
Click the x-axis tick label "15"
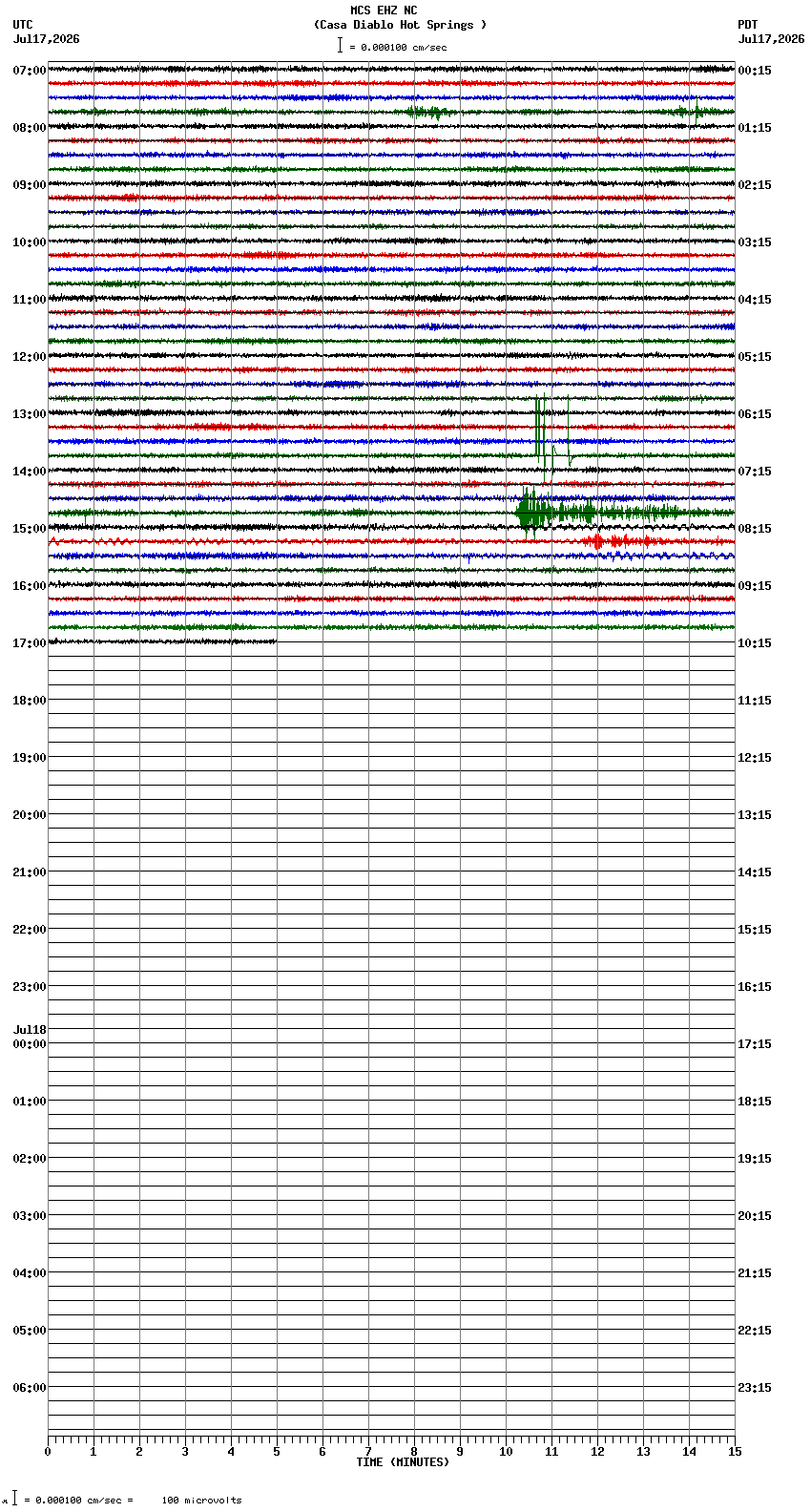pyautogui.click(x=735, y=1452)
